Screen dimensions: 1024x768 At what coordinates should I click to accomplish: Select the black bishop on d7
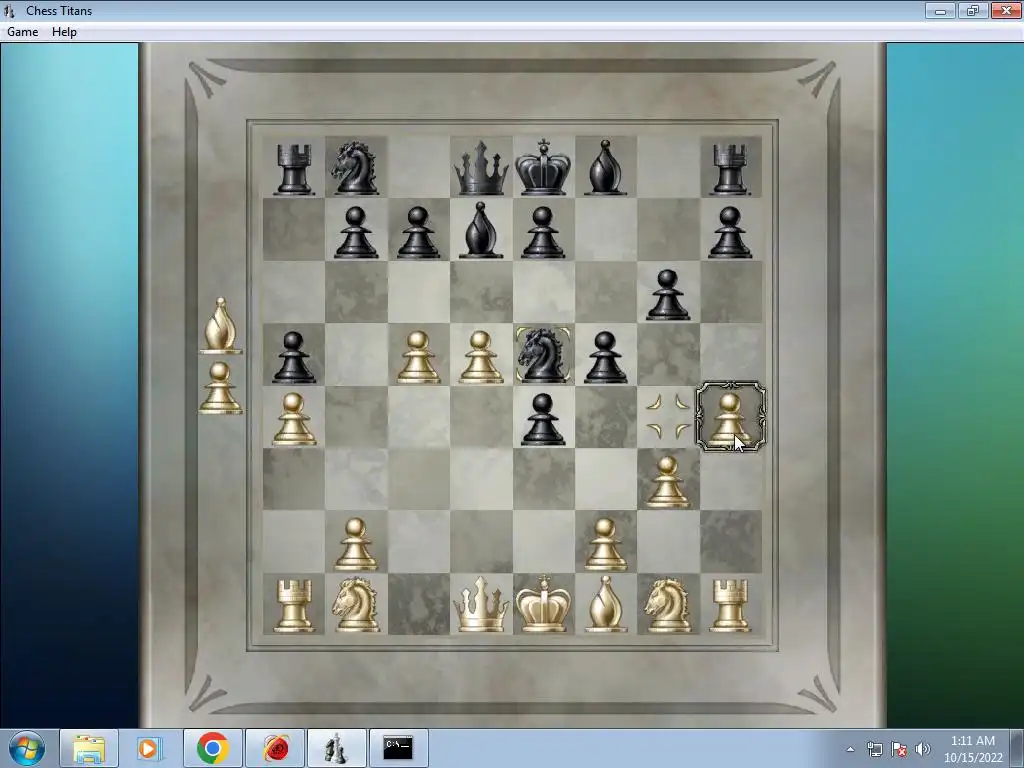[x=481, y=230]
